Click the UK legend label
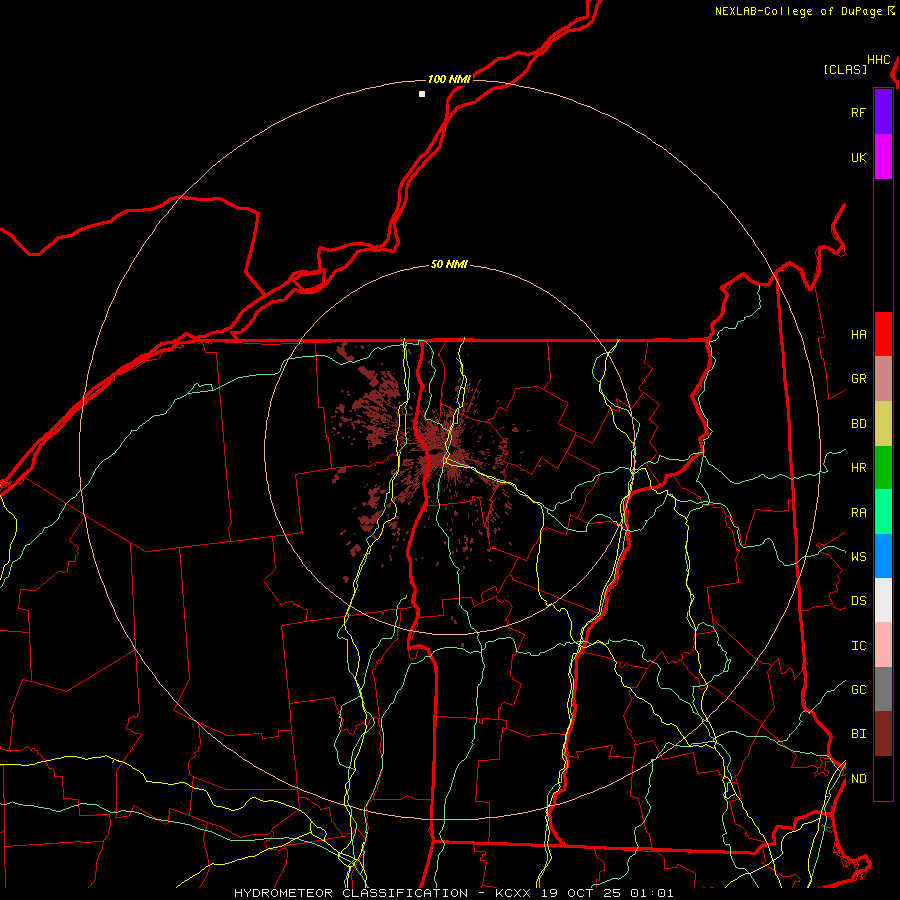 (858, 157)
